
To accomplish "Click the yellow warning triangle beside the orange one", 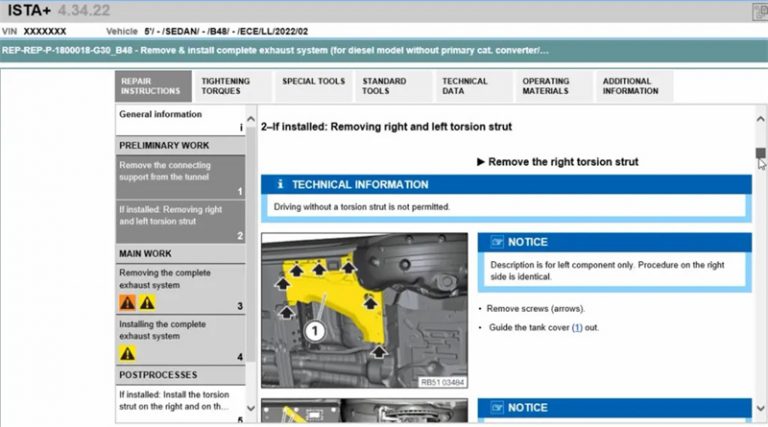I will point(147,302).
